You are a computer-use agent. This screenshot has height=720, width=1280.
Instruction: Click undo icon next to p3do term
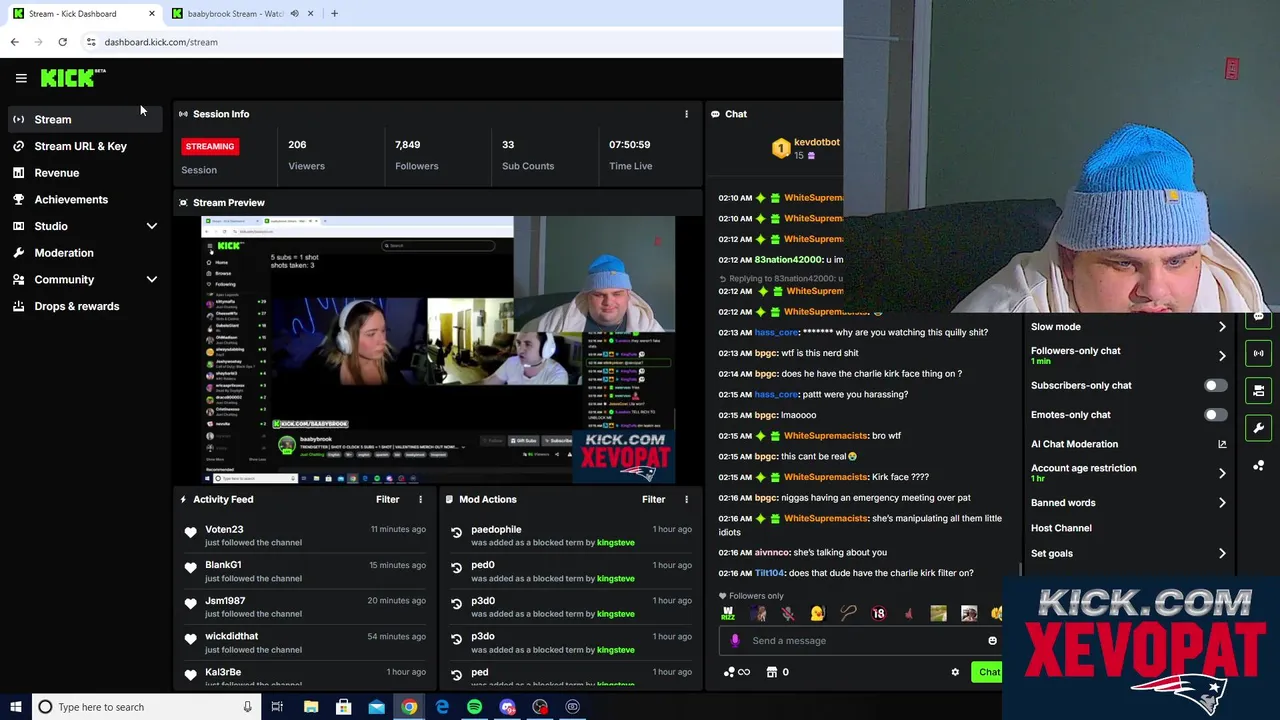click(x=457, y=641)
